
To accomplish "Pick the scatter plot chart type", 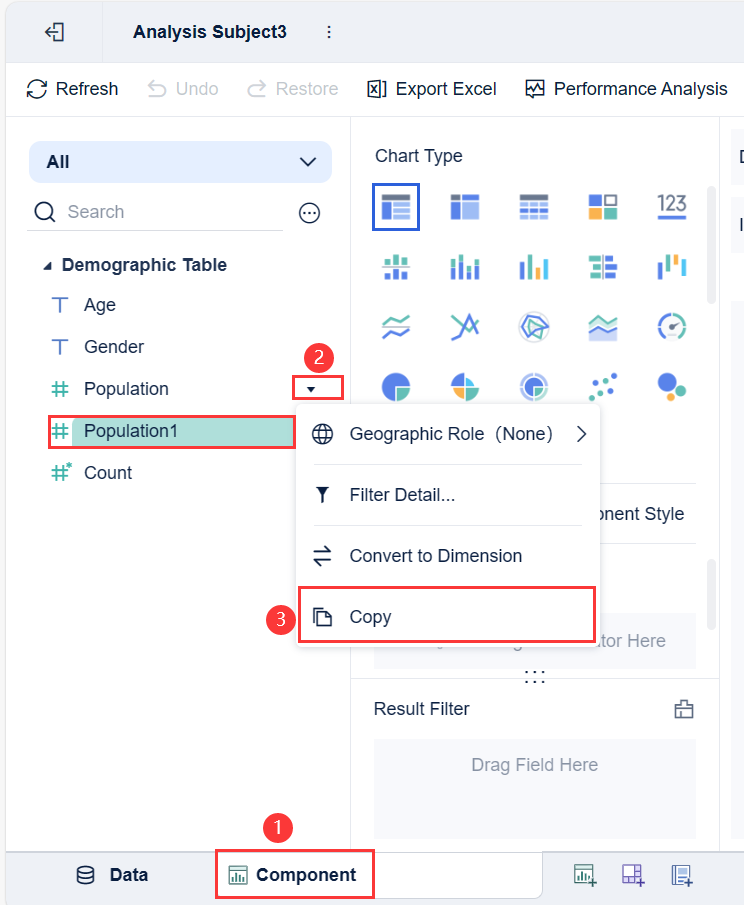I will tap(603, 385).
